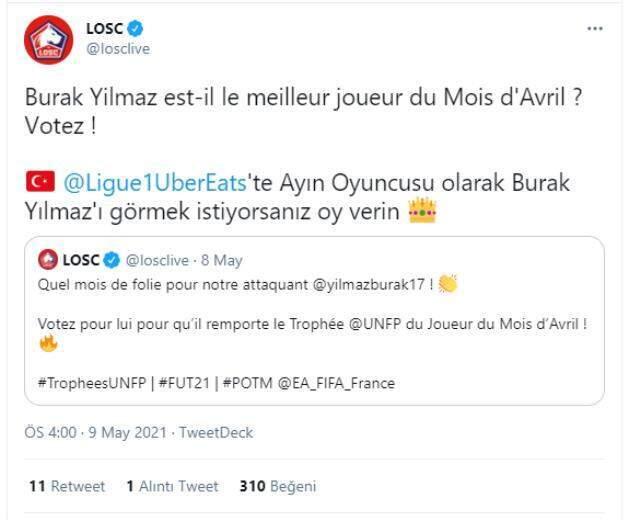Open the @yilmazburak17 mention
The image size is (640, 520).
point(369,284)
